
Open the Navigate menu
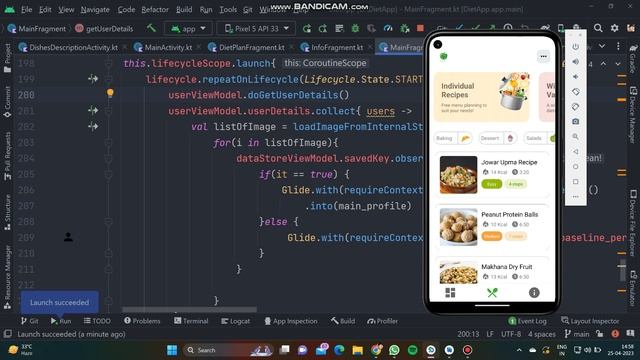(95, 9)
